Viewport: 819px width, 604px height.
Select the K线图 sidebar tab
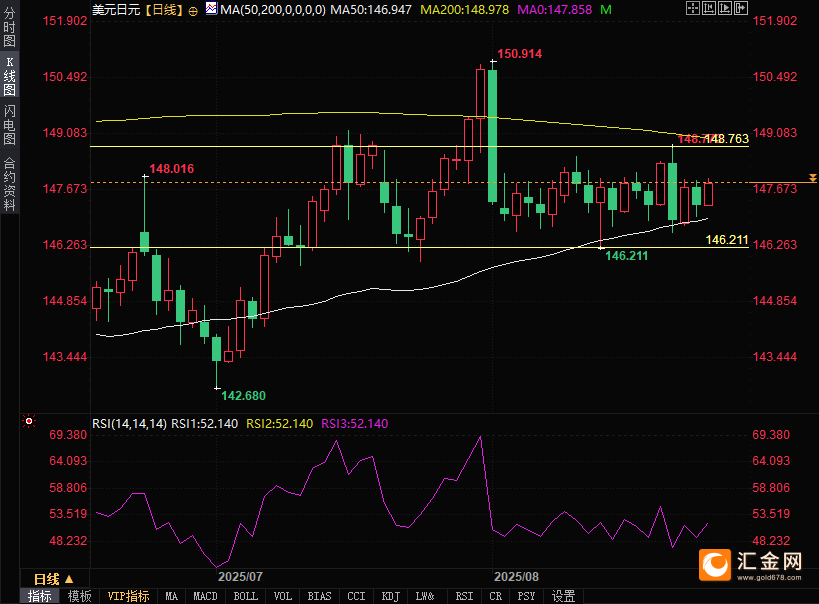[9, 77]
